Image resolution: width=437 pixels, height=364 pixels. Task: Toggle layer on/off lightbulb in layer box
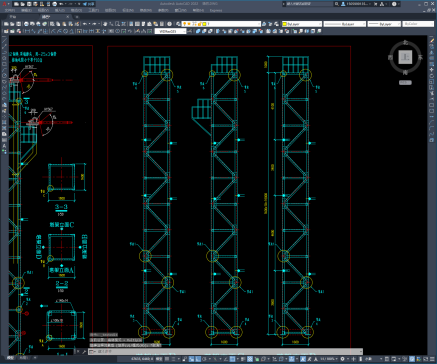184,24
